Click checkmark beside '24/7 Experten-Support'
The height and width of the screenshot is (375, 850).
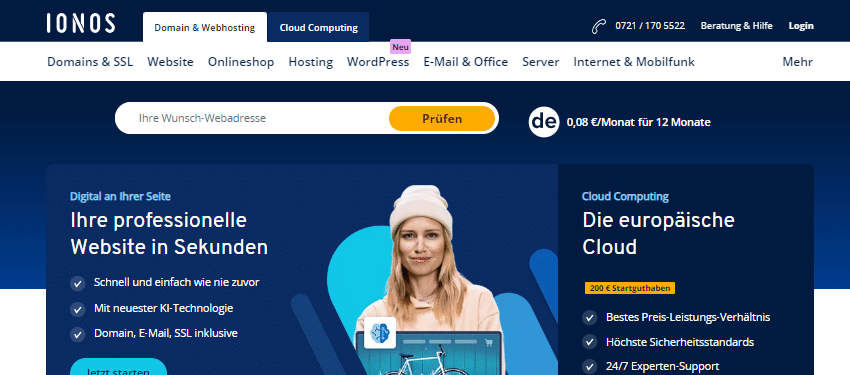(590, 367)
